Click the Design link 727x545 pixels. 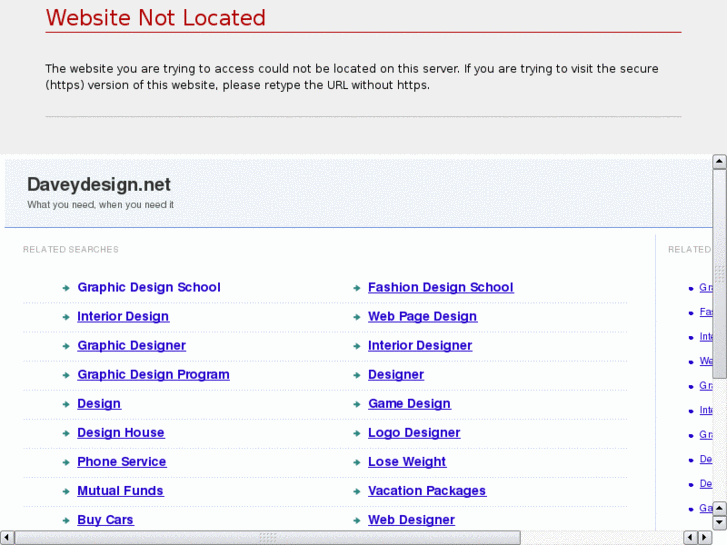tap(99, 404)
